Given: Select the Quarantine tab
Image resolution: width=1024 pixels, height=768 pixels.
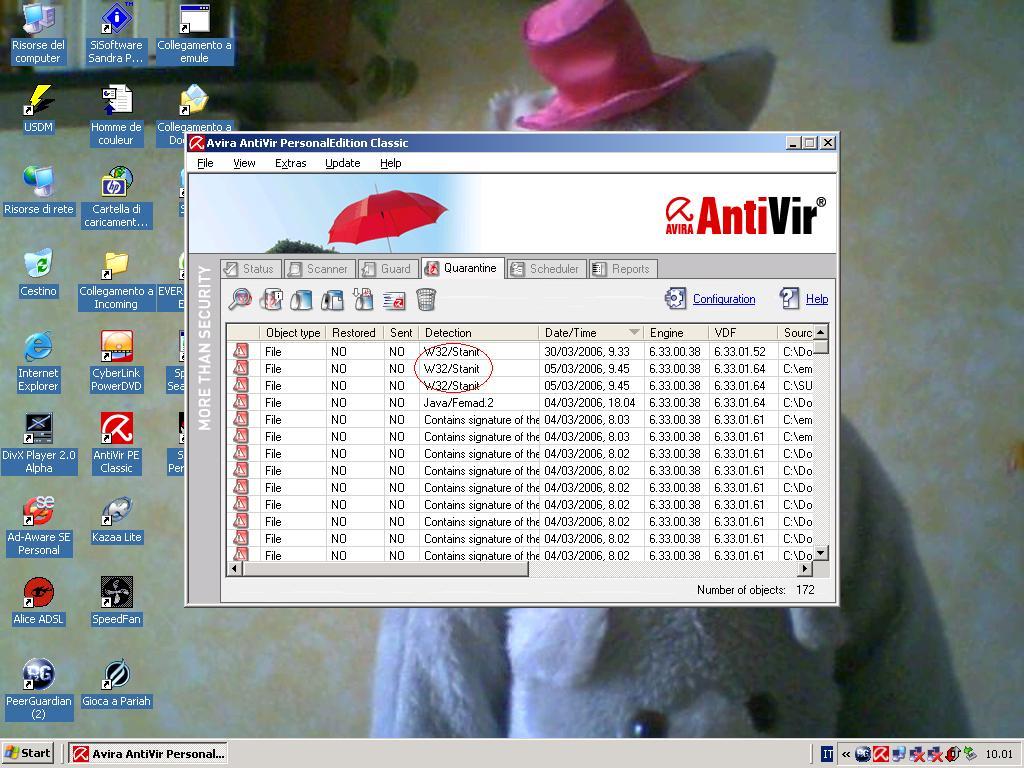Looking at the screenshot, I should tap(462, 268).
